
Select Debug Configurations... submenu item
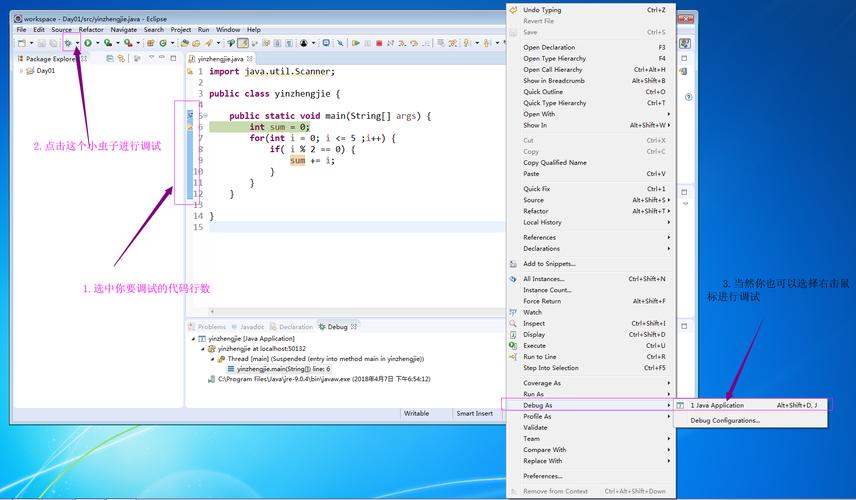click(x=751, y=420)
